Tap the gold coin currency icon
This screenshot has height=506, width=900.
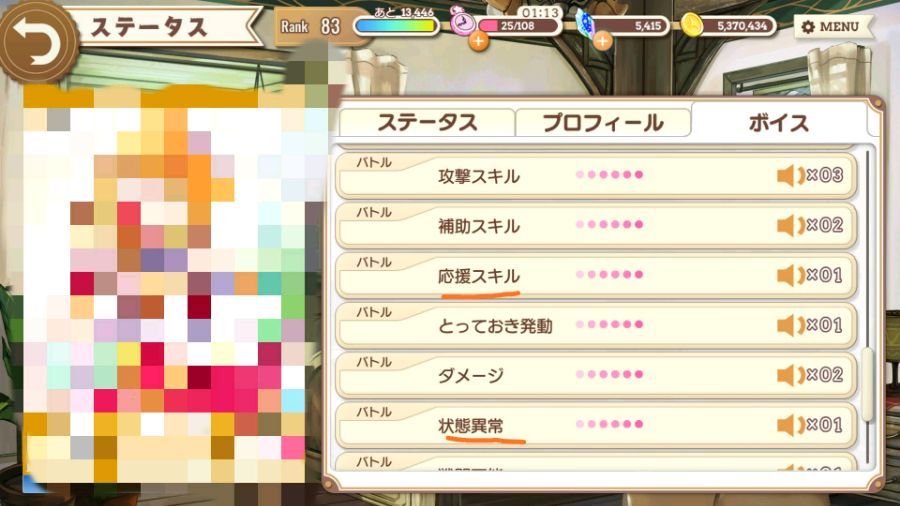pyautogui.click(x=692, y=25)
